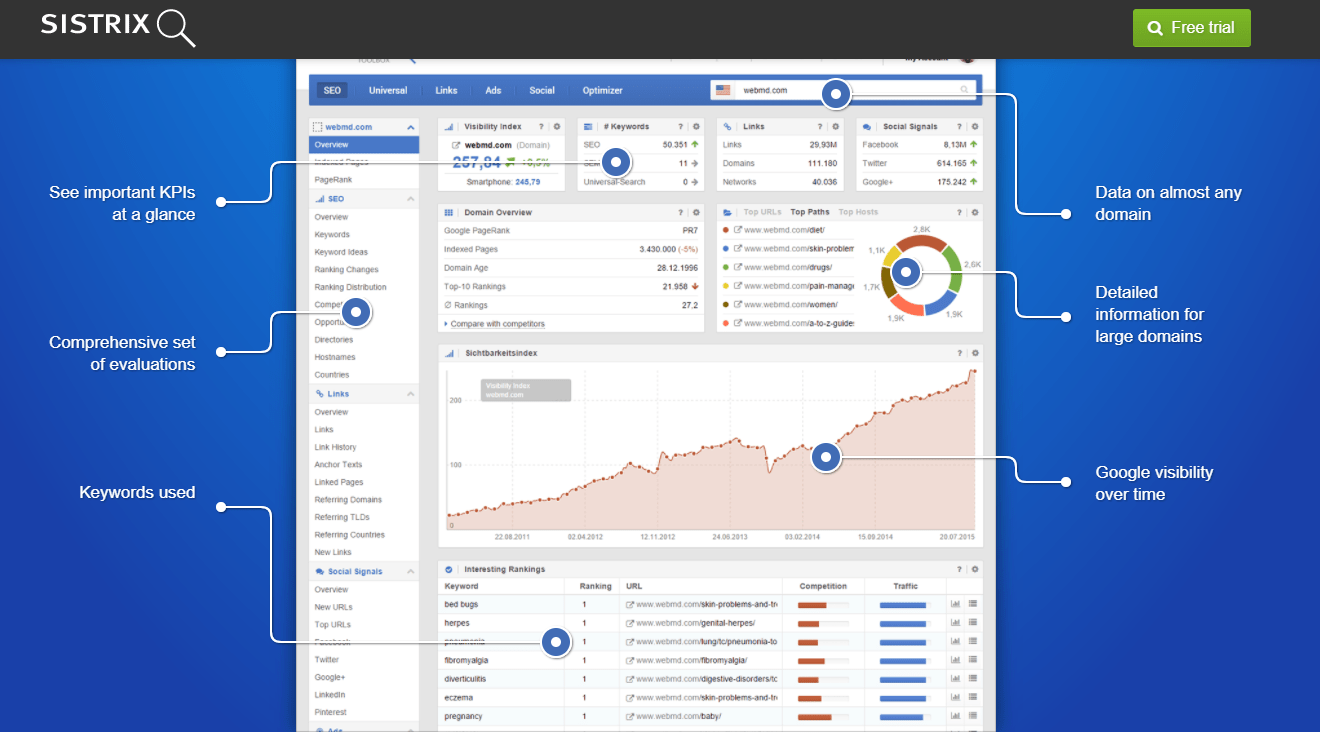Open Anchor Texts in the sidebar
Viewport: 1320px width, 736px height.
pos(338,465)
